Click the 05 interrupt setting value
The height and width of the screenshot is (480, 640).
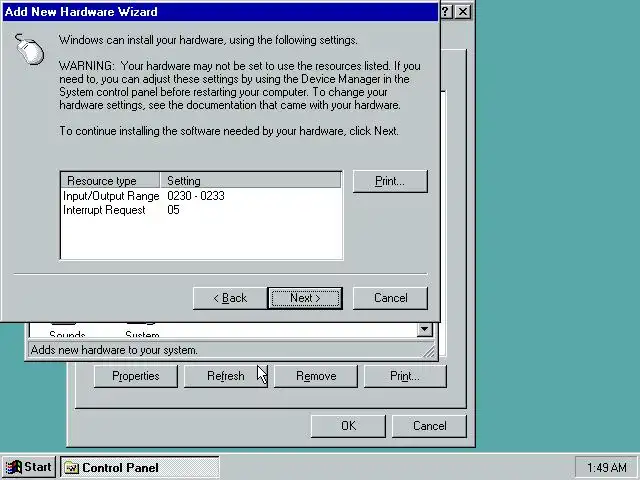point(173,210)
